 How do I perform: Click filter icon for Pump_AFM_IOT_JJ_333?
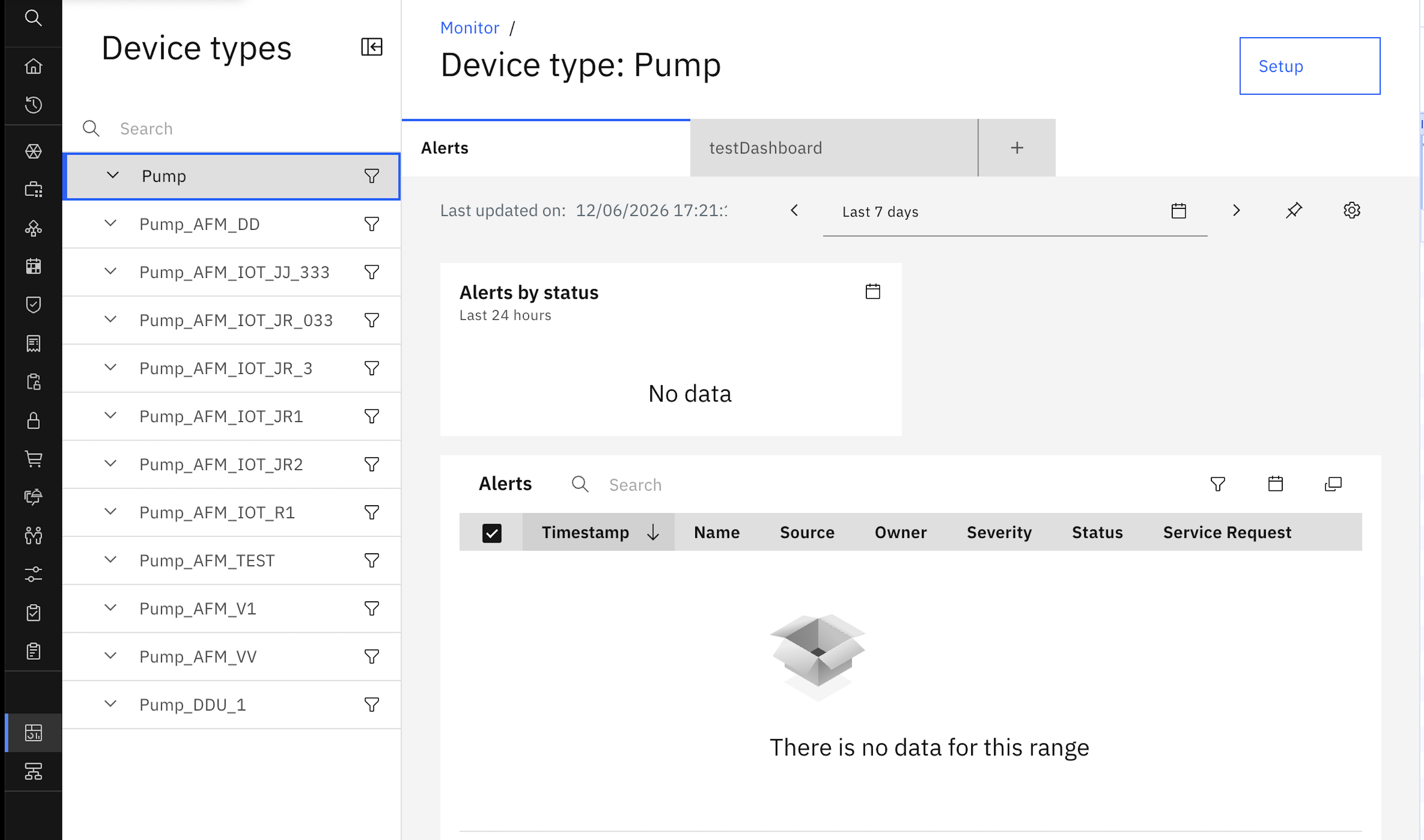[x=372, y=272]
